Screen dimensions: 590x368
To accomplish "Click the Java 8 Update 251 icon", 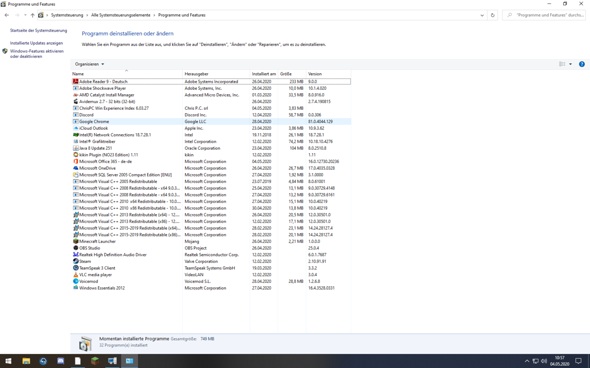I will point(75,148).
